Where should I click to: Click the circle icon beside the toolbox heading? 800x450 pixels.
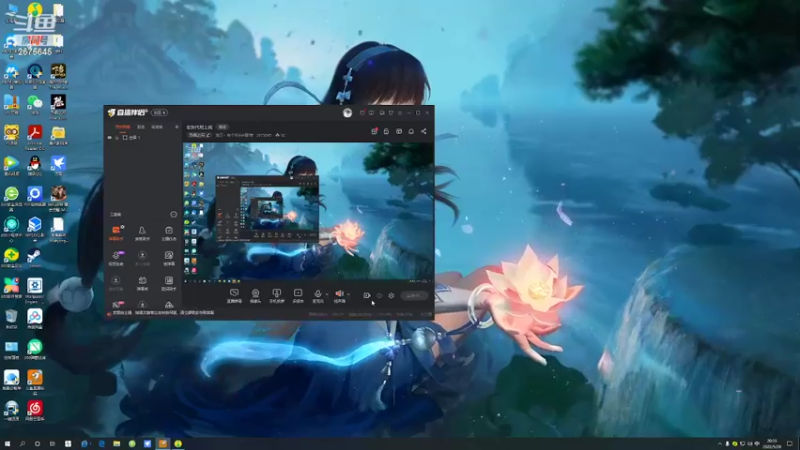click(173, 214)
